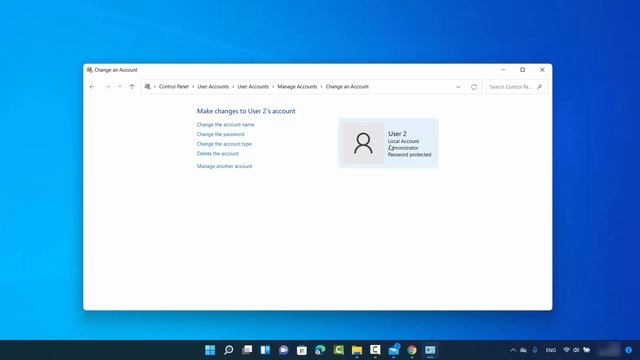Go to Manage Accounts breadcrumb
Screen dimensions: 640x360
click(x=297, y=87)
